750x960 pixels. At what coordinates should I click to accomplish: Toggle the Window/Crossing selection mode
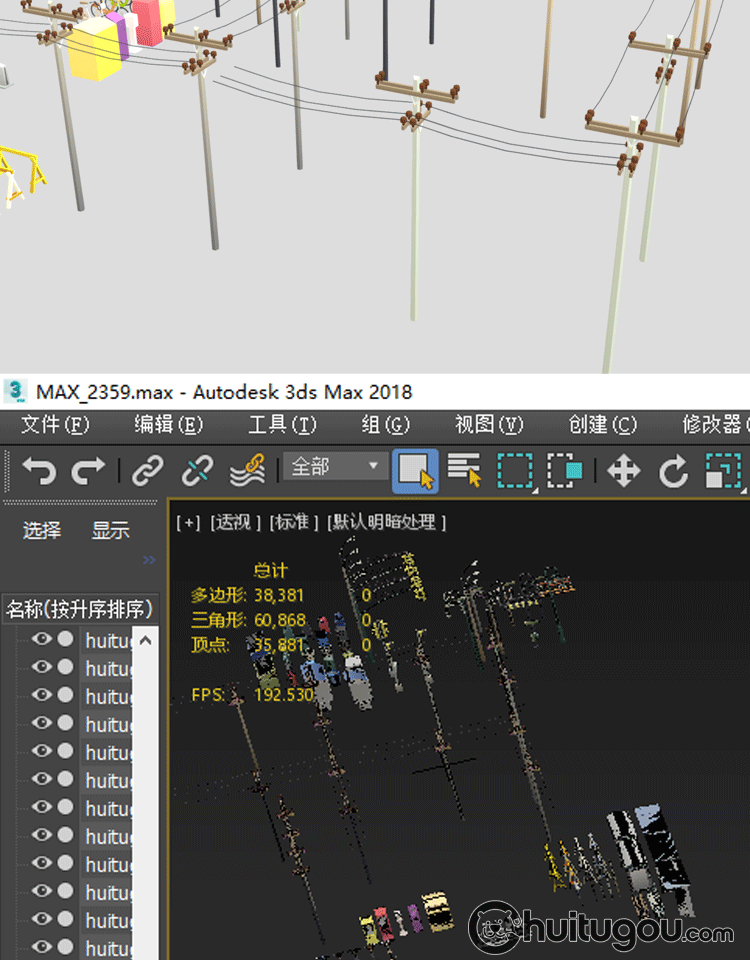coord(565,470)
